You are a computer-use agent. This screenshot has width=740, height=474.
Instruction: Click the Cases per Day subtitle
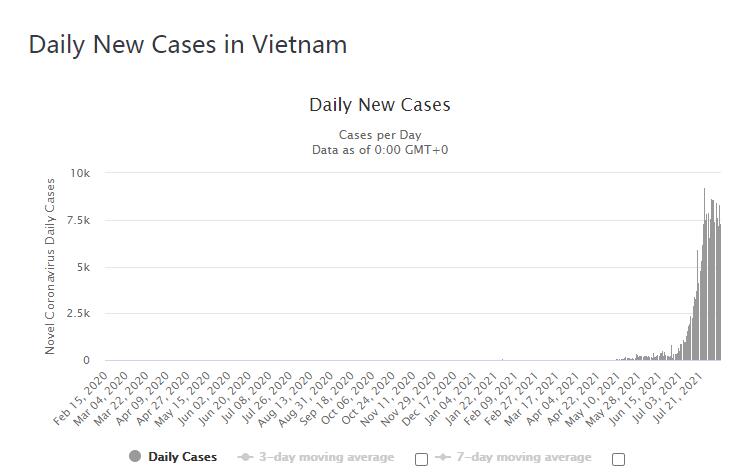380,134
